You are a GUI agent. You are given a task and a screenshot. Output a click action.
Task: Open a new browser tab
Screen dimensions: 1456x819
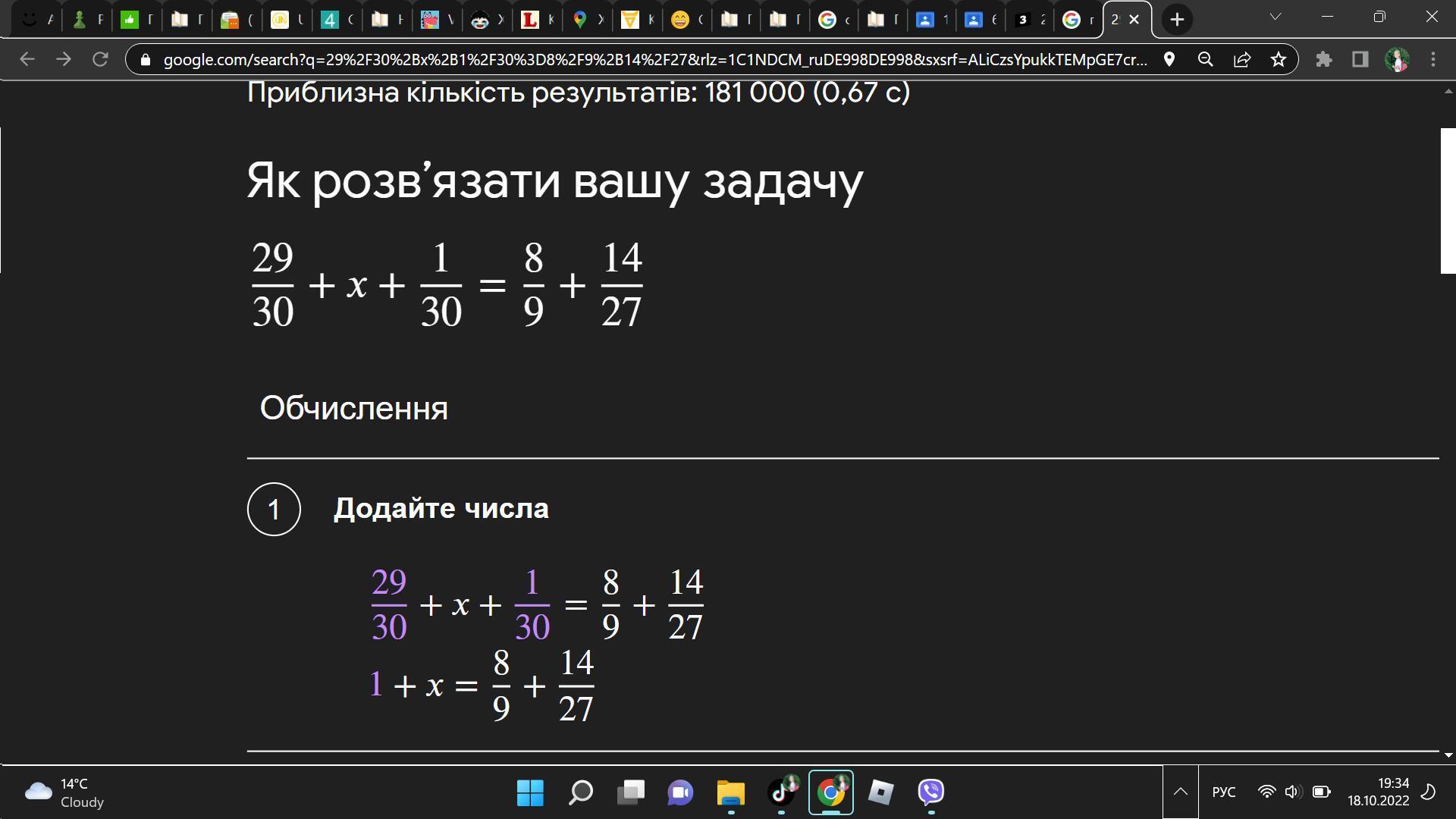point(1177,20)
